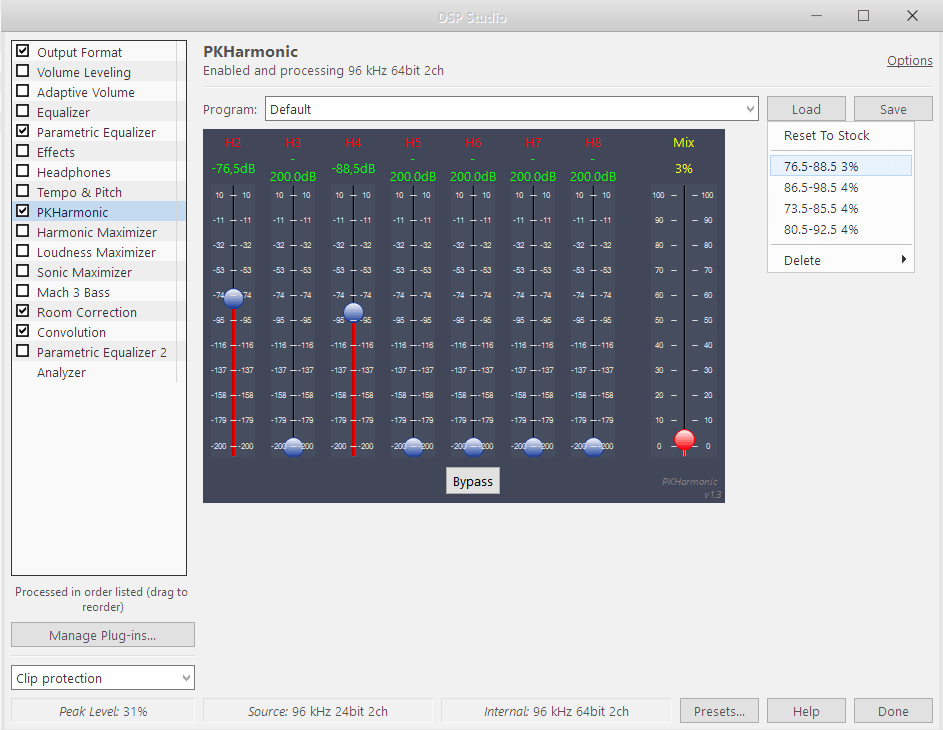This screenshot has height=730, width=943.
Task: Open the Clip protection dropdown
Action: tap(103, 678)
